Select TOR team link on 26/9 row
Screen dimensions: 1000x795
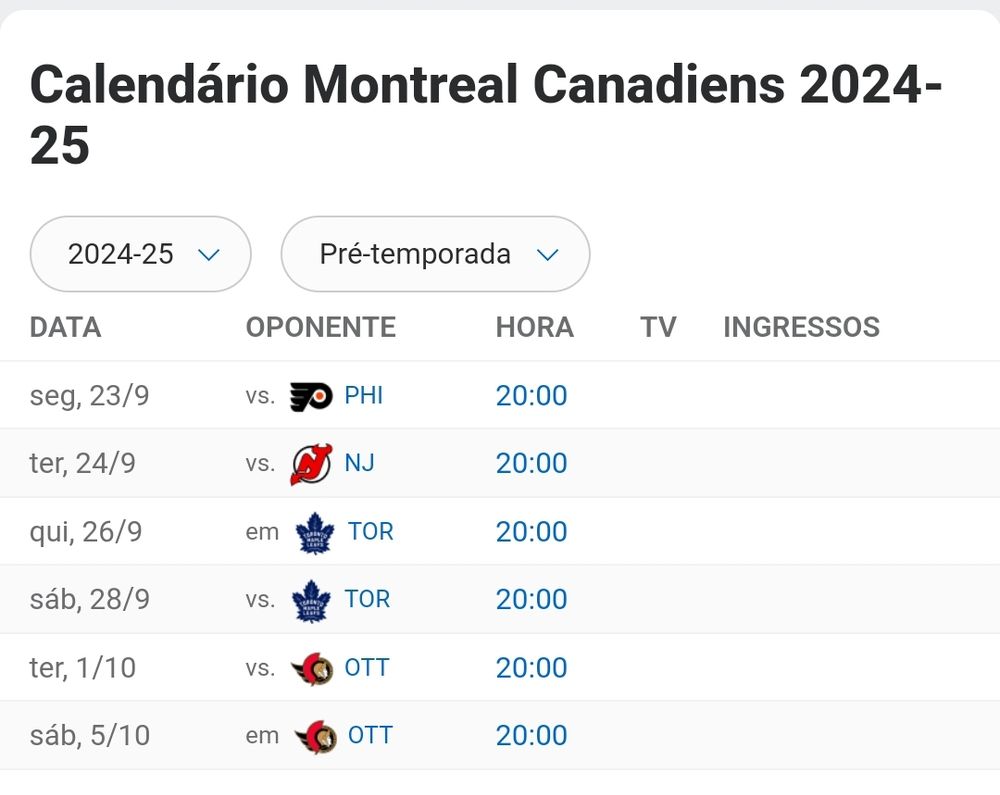(371, 532)
